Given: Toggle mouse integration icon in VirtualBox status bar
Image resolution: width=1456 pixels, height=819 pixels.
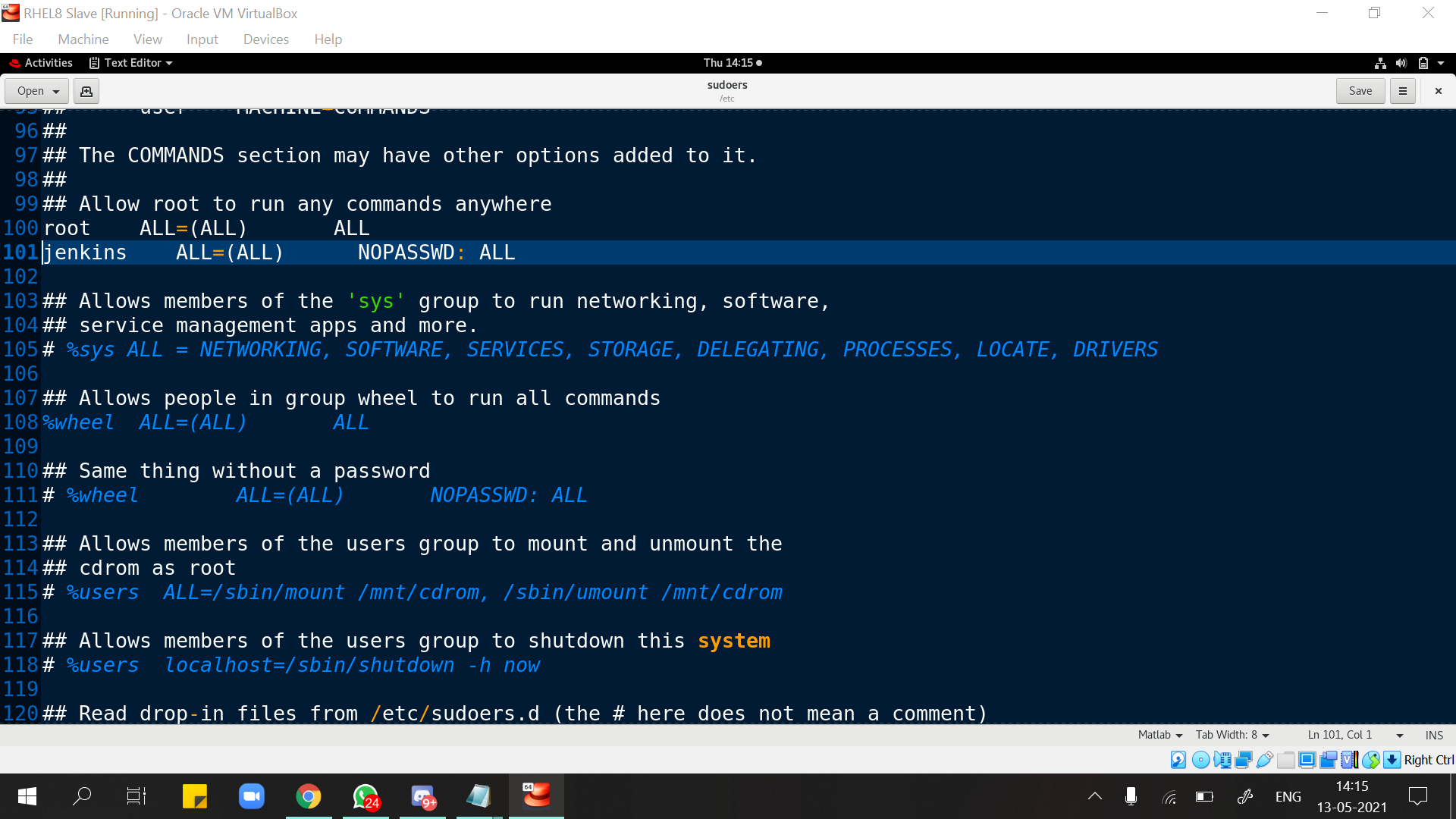Looking at the screenshot, I should pos(1370,760).
